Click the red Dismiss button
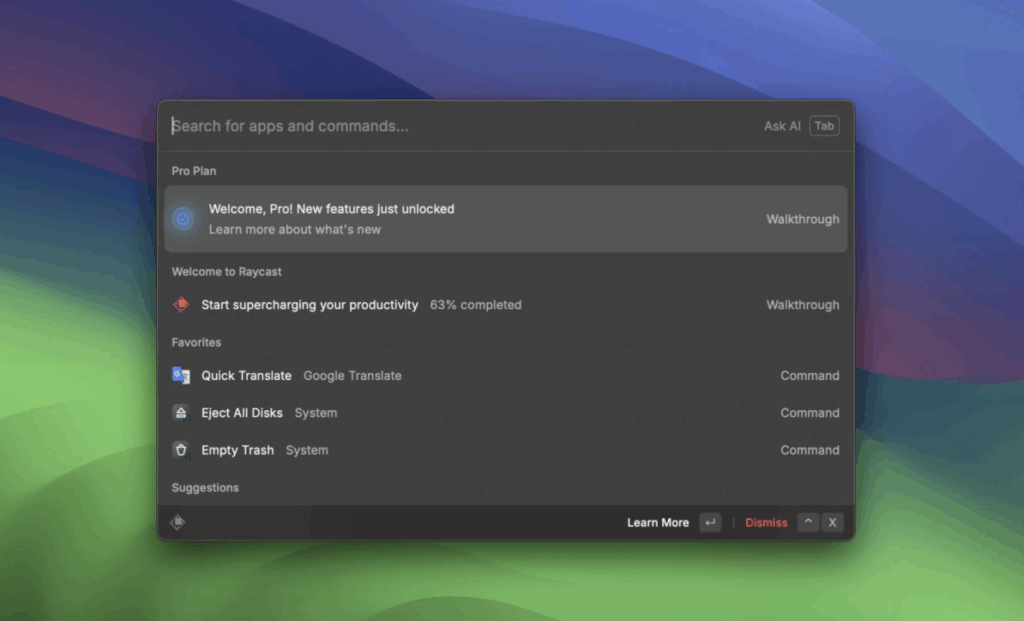 pos(766,522)
